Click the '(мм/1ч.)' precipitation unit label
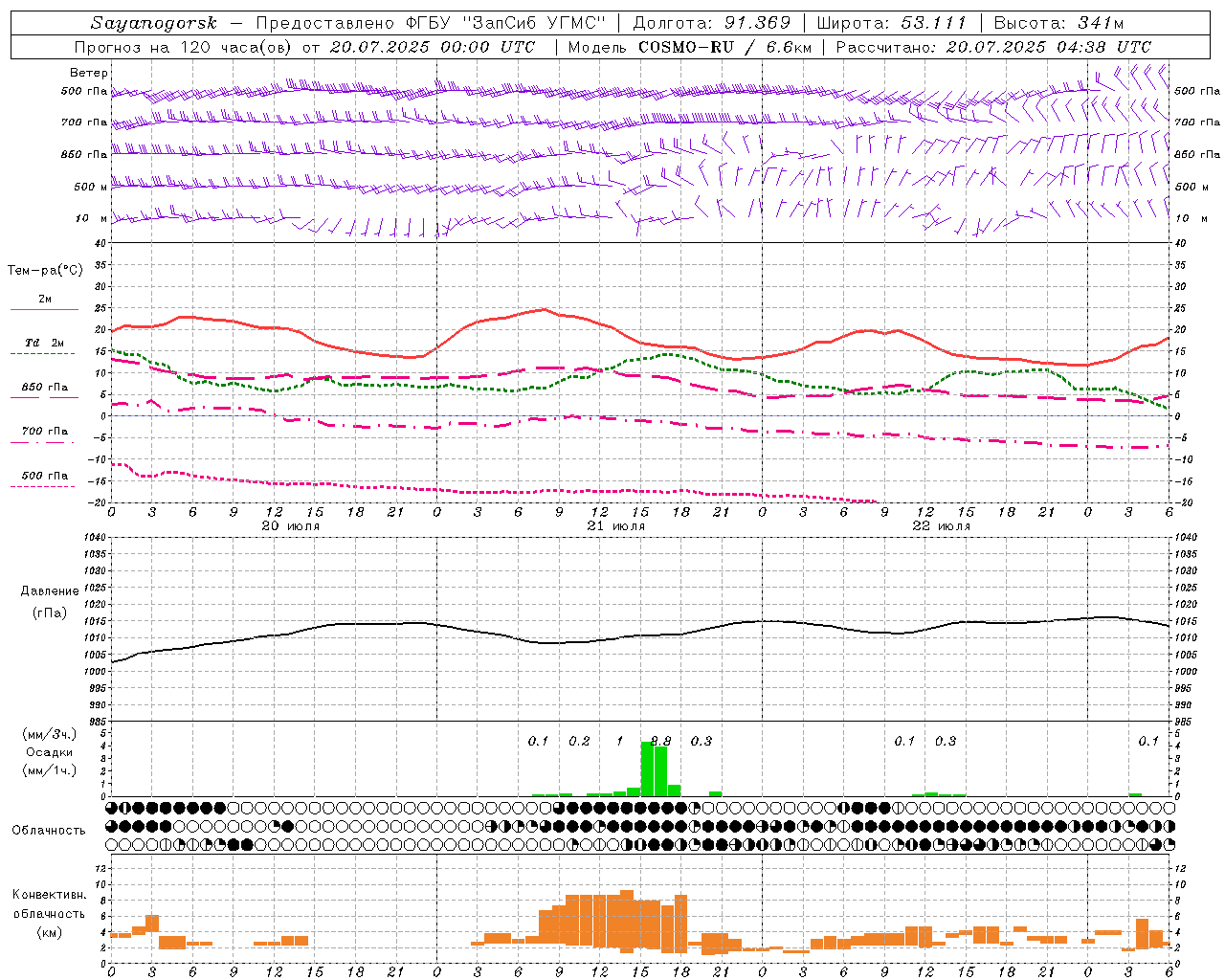This screenshot has height=980, width=1225. click(x=50, y=770)
